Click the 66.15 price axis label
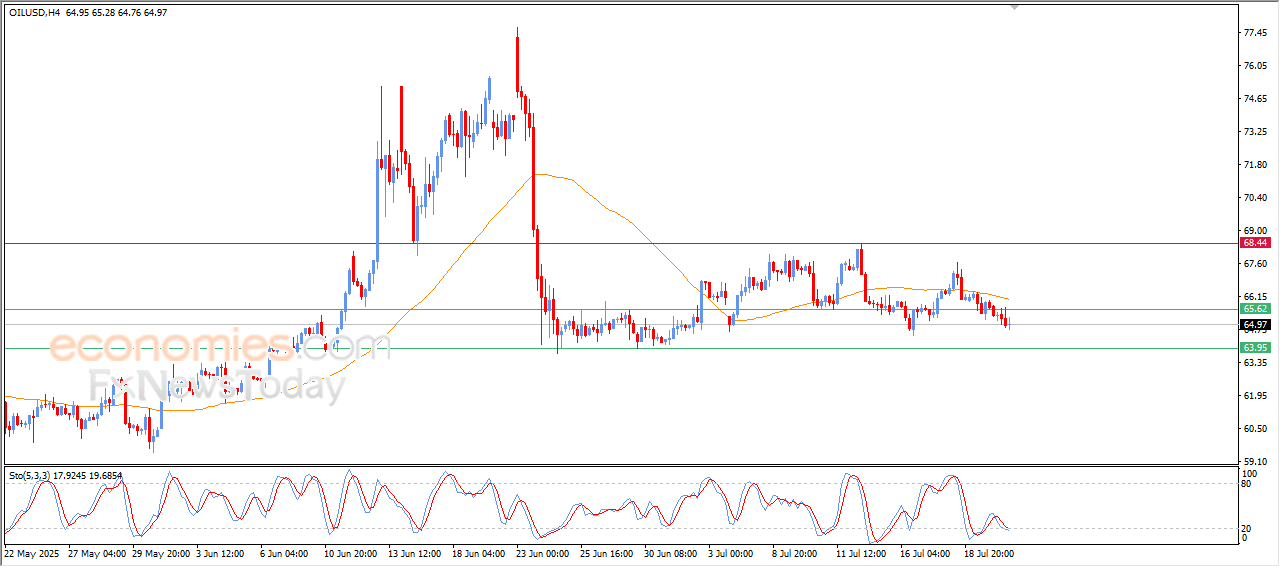The image size is (1280, 567). (x=1255, y=297)
